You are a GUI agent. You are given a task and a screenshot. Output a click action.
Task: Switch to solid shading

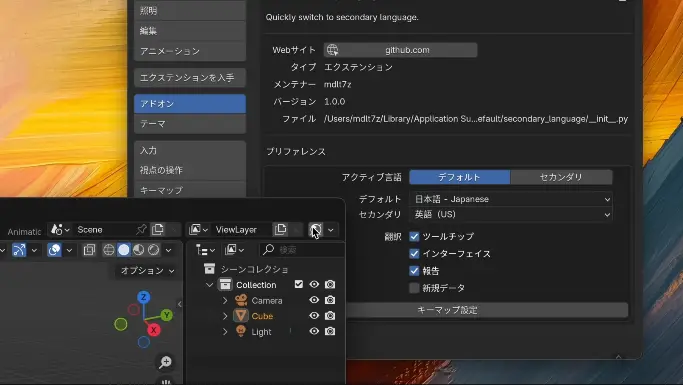point(124,250)
